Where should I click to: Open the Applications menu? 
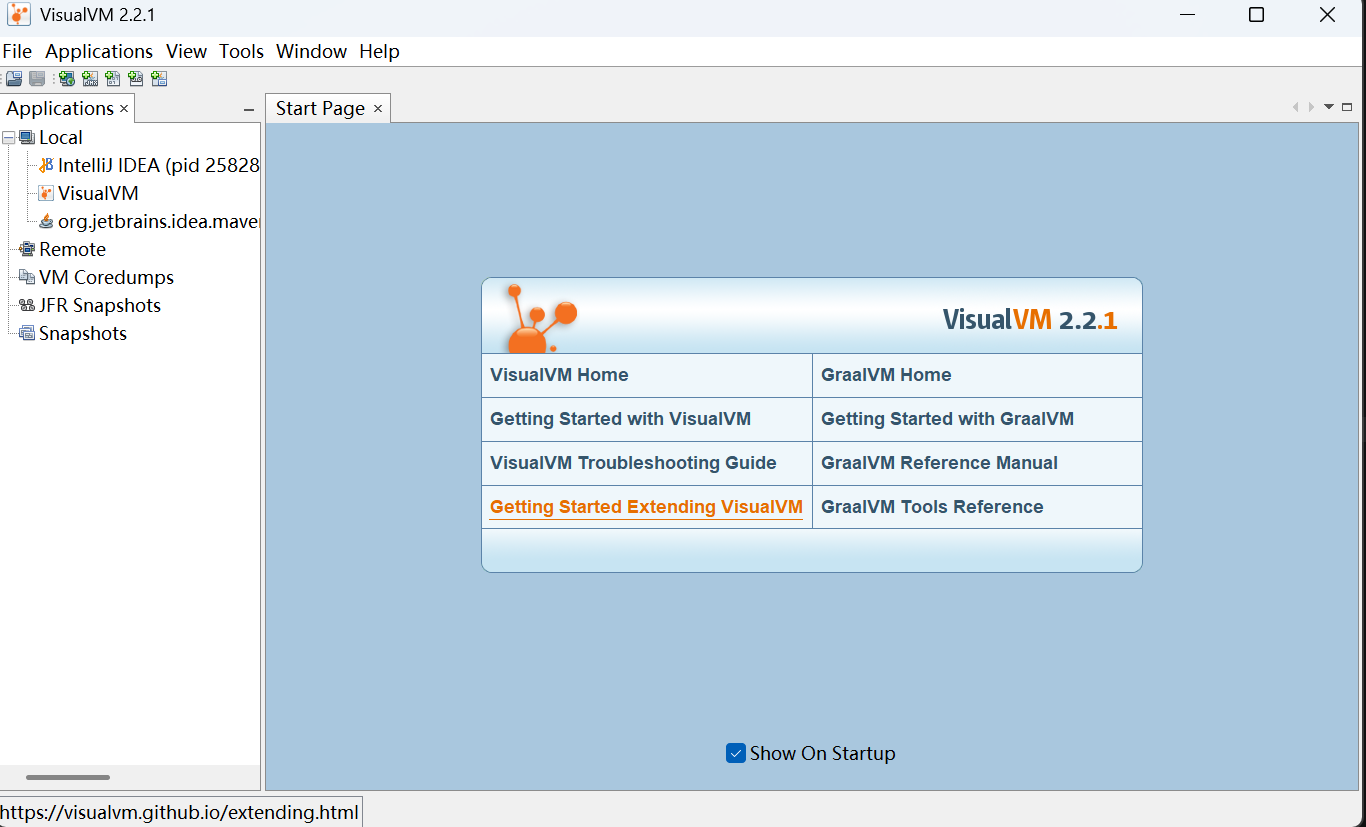[99, 51]
